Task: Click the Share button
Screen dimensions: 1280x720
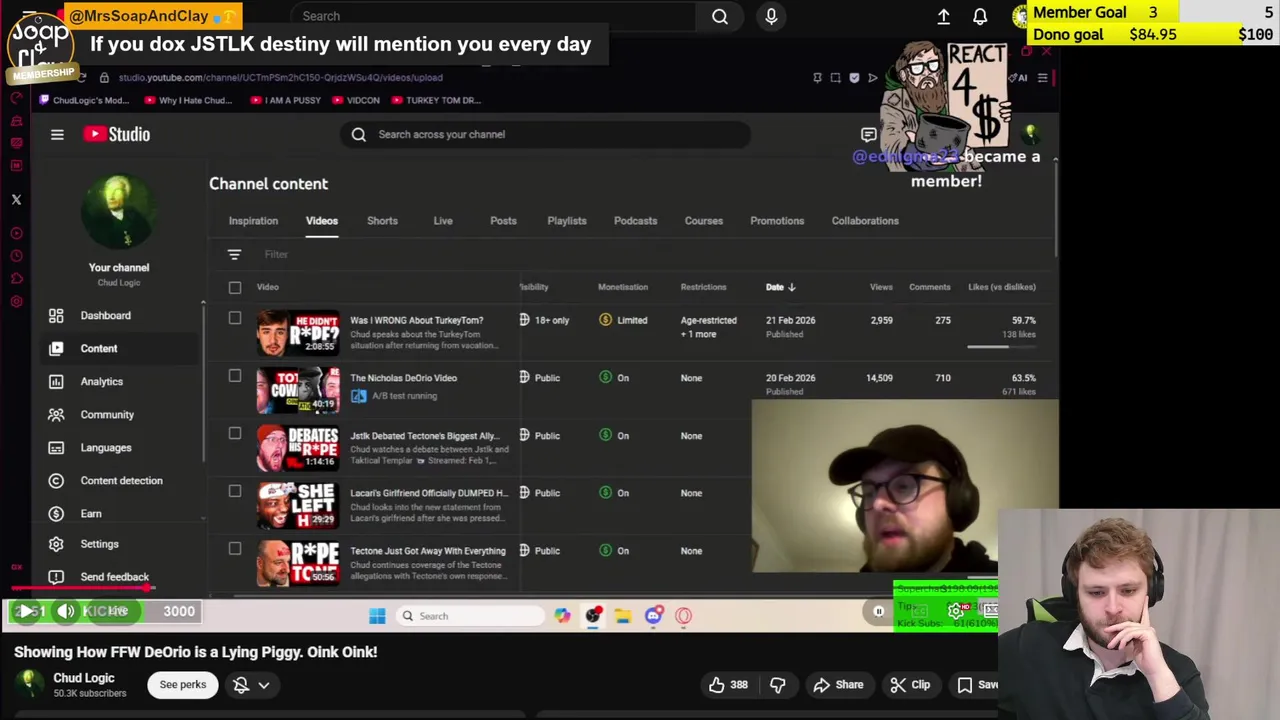Action: (x=838, y=685)
